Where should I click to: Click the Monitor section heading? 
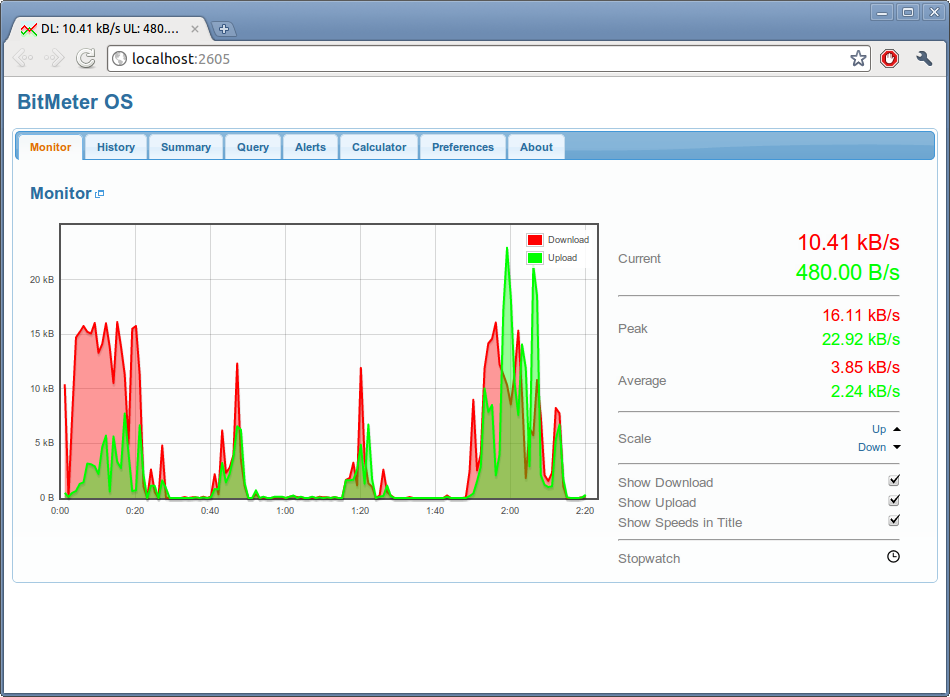[x=61, y=193]
